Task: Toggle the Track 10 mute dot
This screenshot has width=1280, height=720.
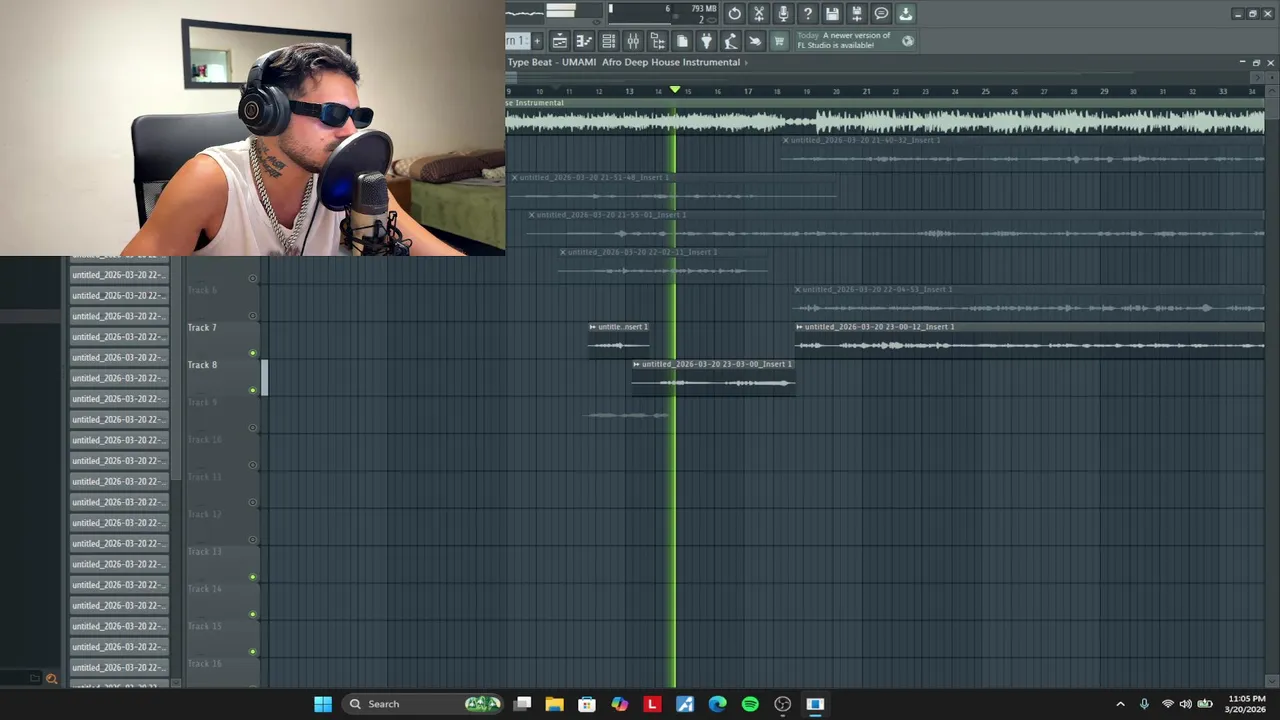Action: click(x=252, y=465)
